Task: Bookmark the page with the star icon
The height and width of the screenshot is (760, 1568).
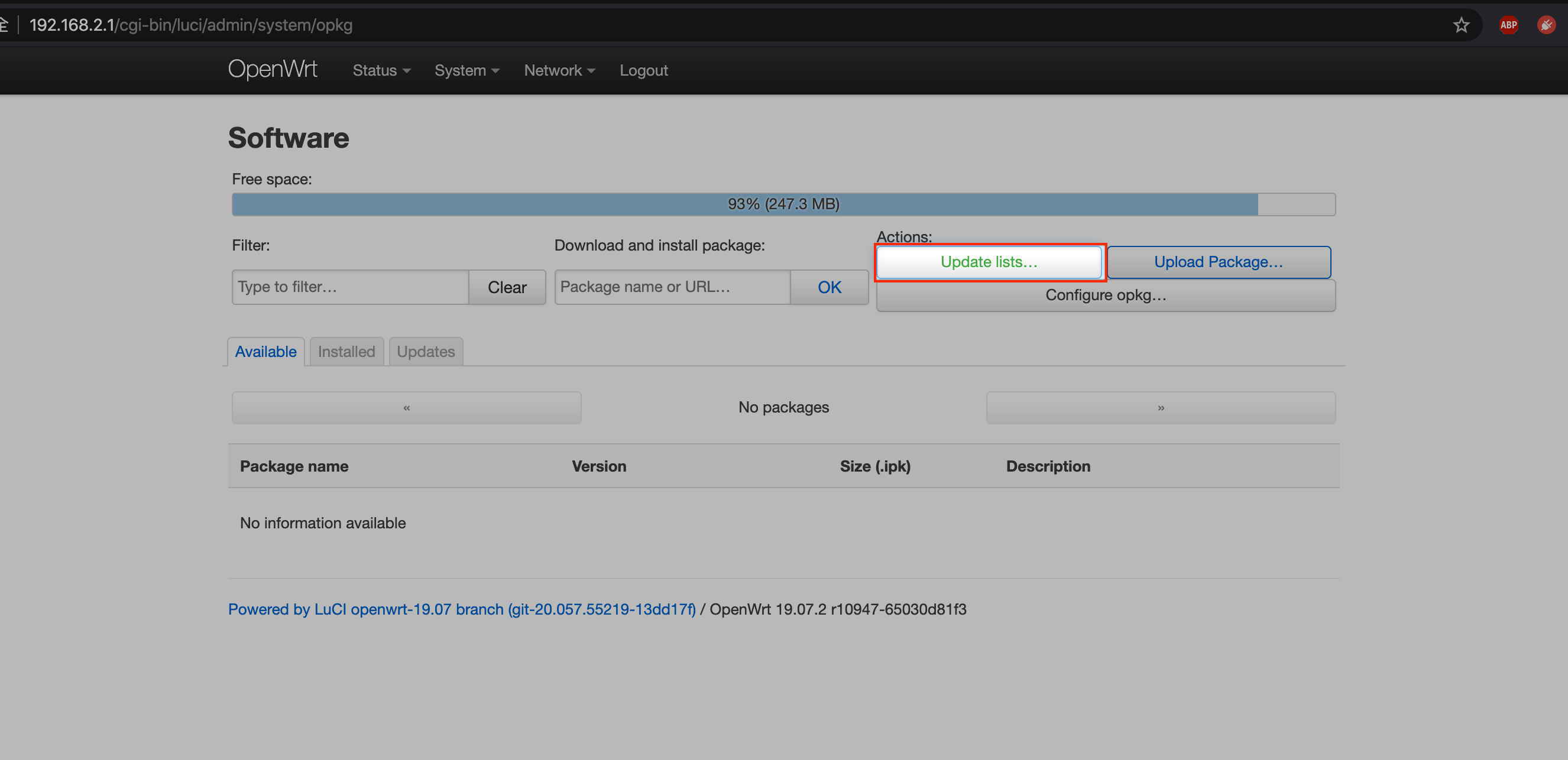Action: (x=1462, y=25)
